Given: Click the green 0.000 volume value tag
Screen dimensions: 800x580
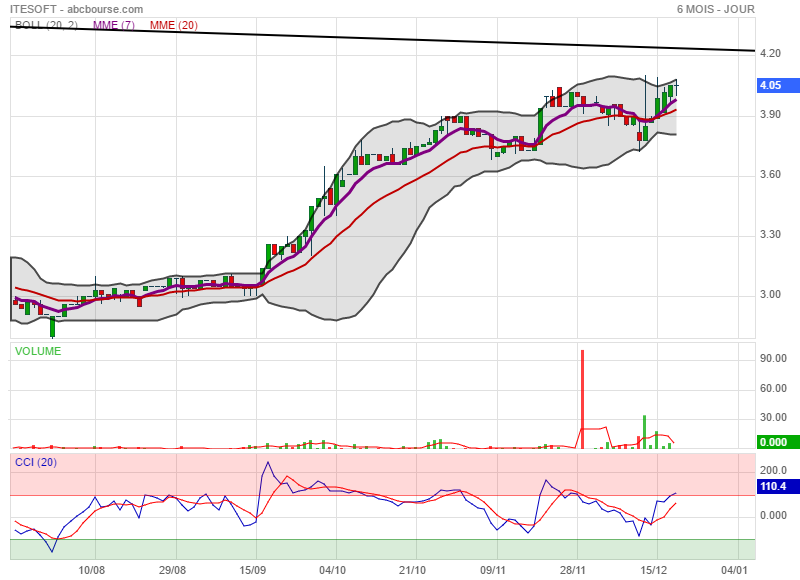Looking at the screenshot, I should pyautogui.click(x=778, y=442).
